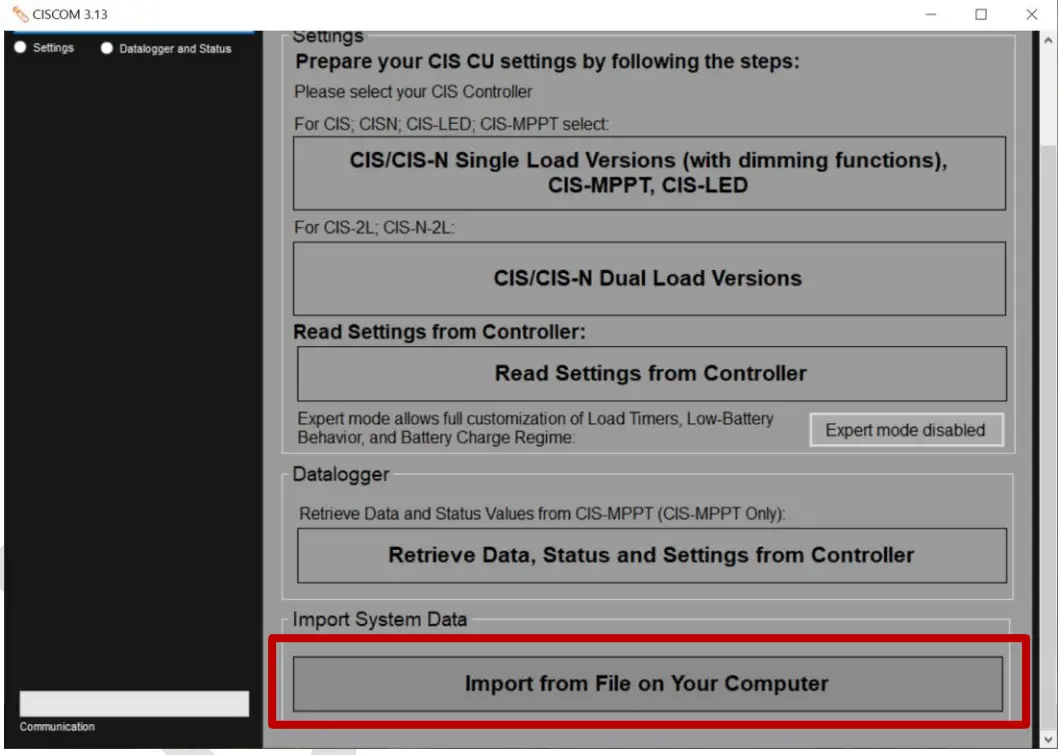Image resolution: width=1062 pixels, height=755 pixels.
Task: Click Retrieve Data, Status and Settings from Controller
Action: [649, 555]
